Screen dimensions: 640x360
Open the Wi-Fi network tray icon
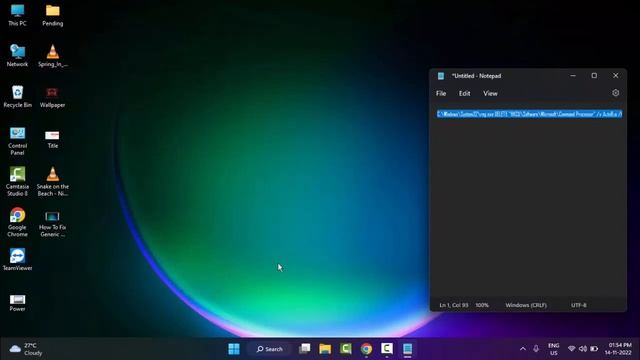pos(571,349)
